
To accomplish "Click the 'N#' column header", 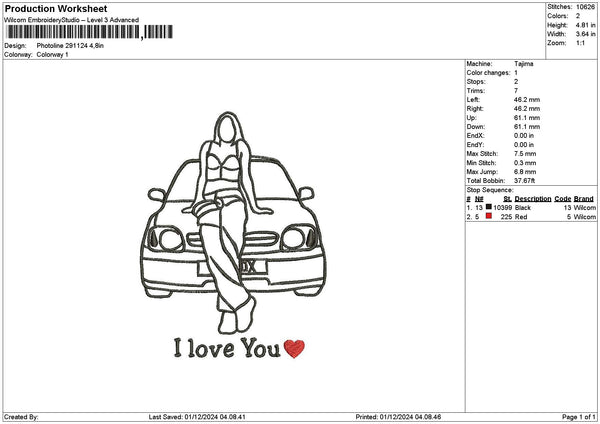I will point(479,199).
